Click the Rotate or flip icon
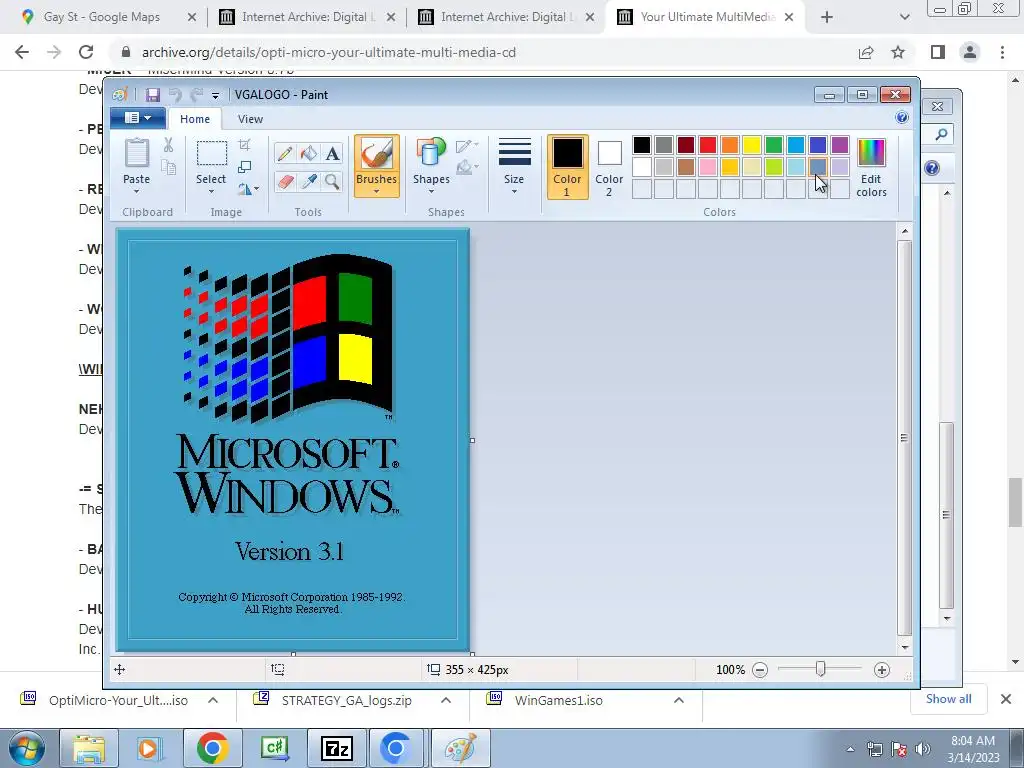This screenshot has height=768, width=1024. click(x=248, y=189)
